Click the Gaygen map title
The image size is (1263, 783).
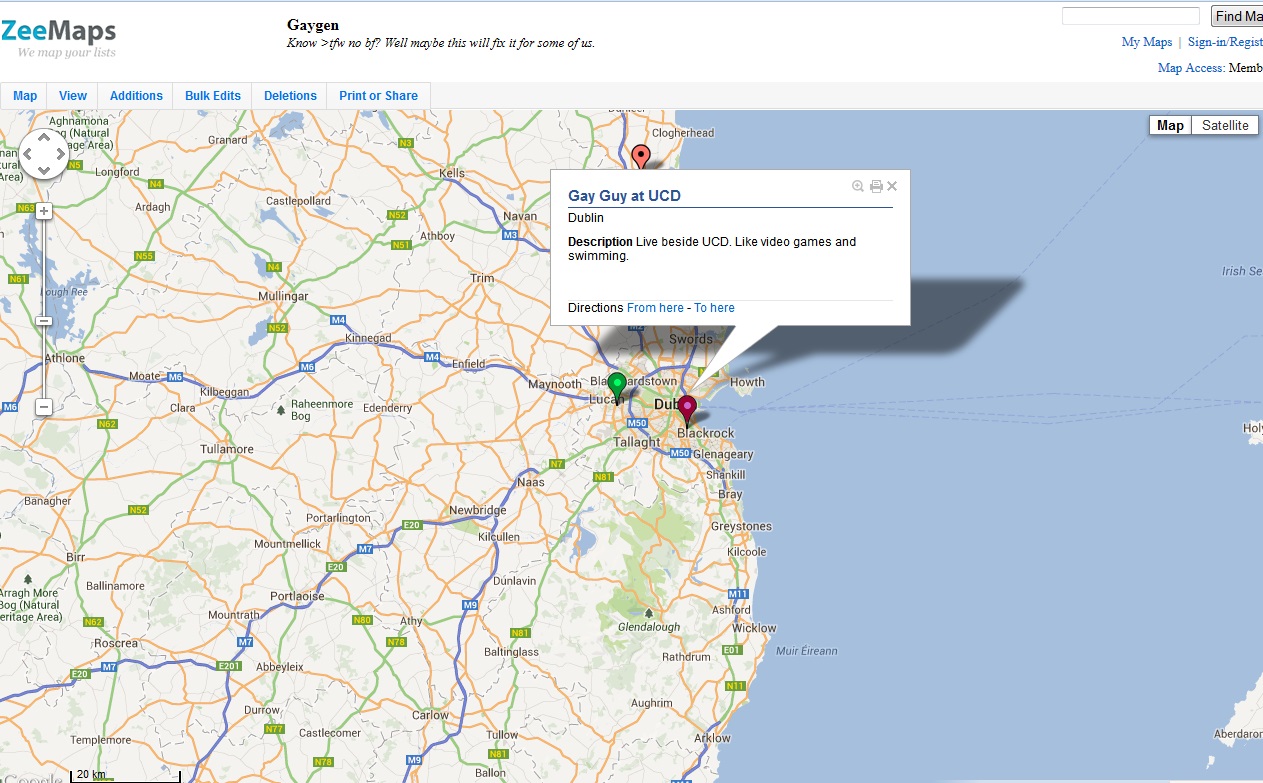pyautogui.click(x=313, y=25)
